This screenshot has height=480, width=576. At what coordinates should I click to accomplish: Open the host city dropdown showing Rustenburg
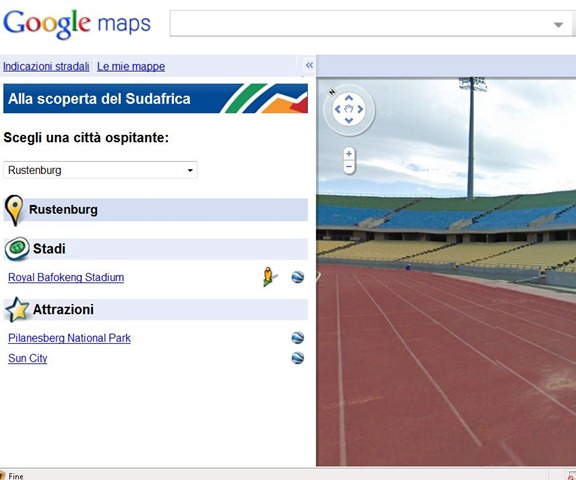click(100, 170)
